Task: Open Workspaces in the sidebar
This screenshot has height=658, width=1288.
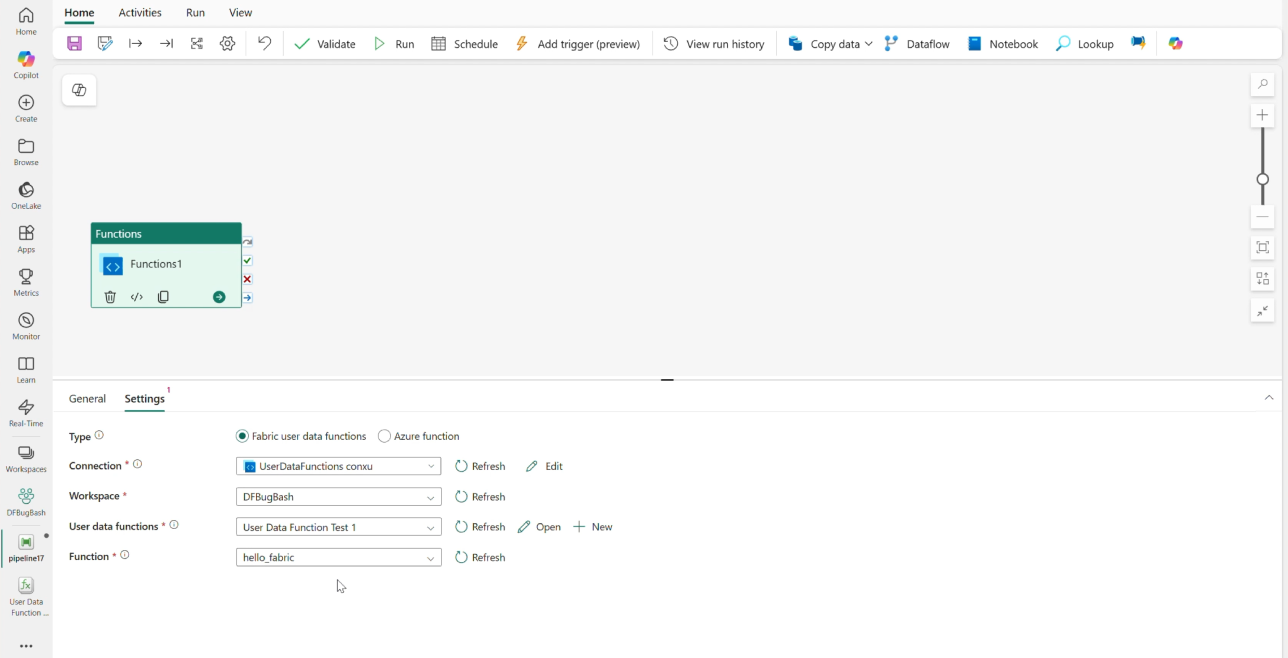Action: click(26, 459)
